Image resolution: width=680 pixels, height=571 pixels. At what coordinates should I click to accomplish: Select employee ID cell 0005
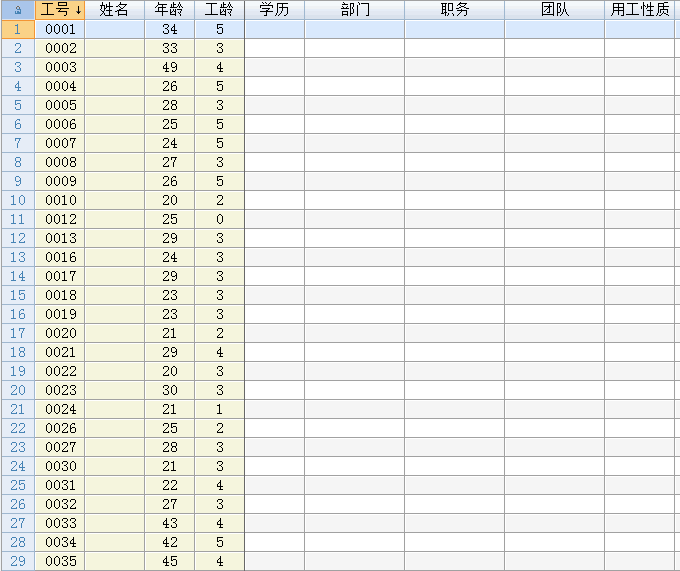point(60,105)
